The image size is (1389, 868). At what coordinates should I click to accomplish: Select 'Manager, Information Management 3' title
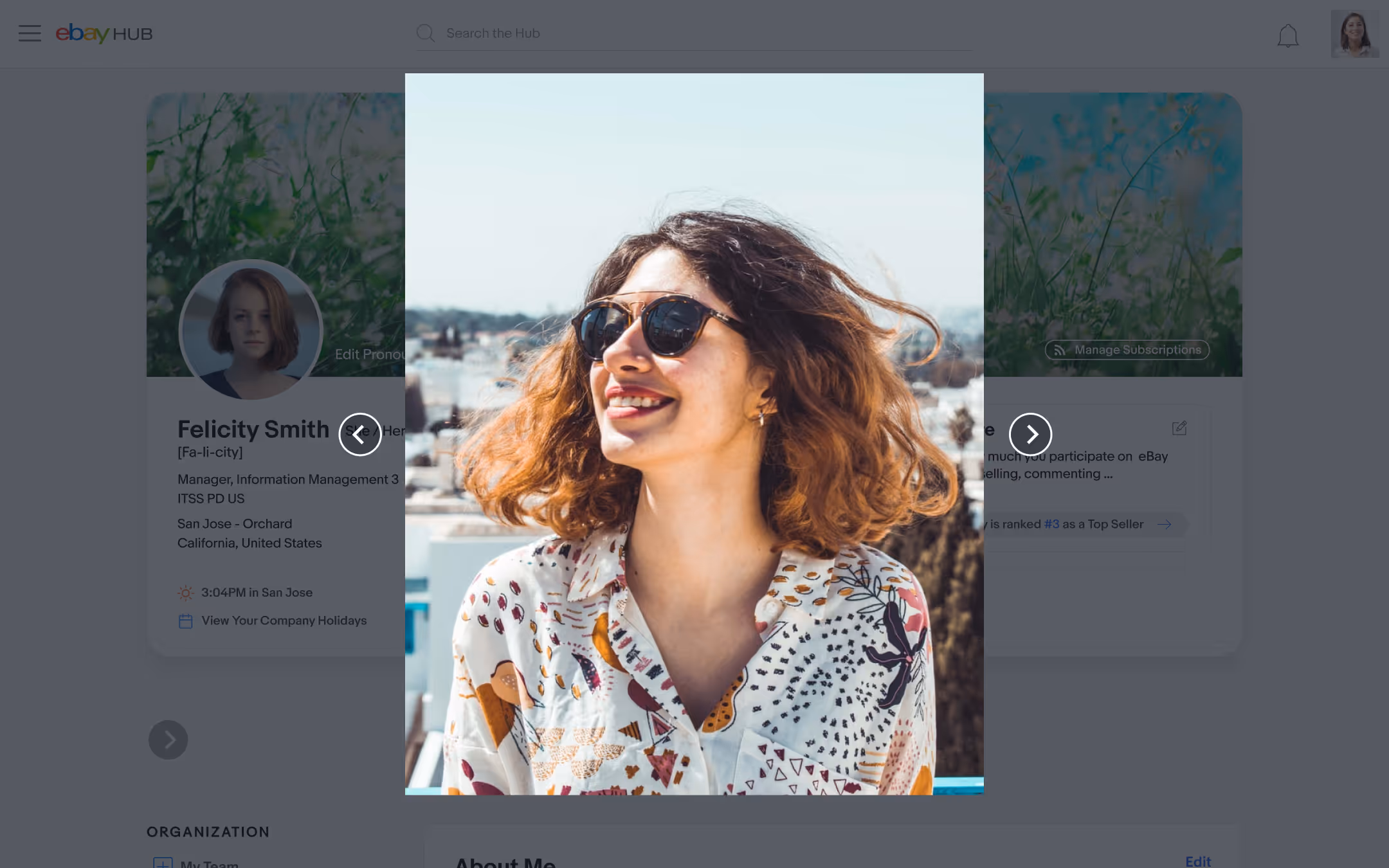coord(288,480)
